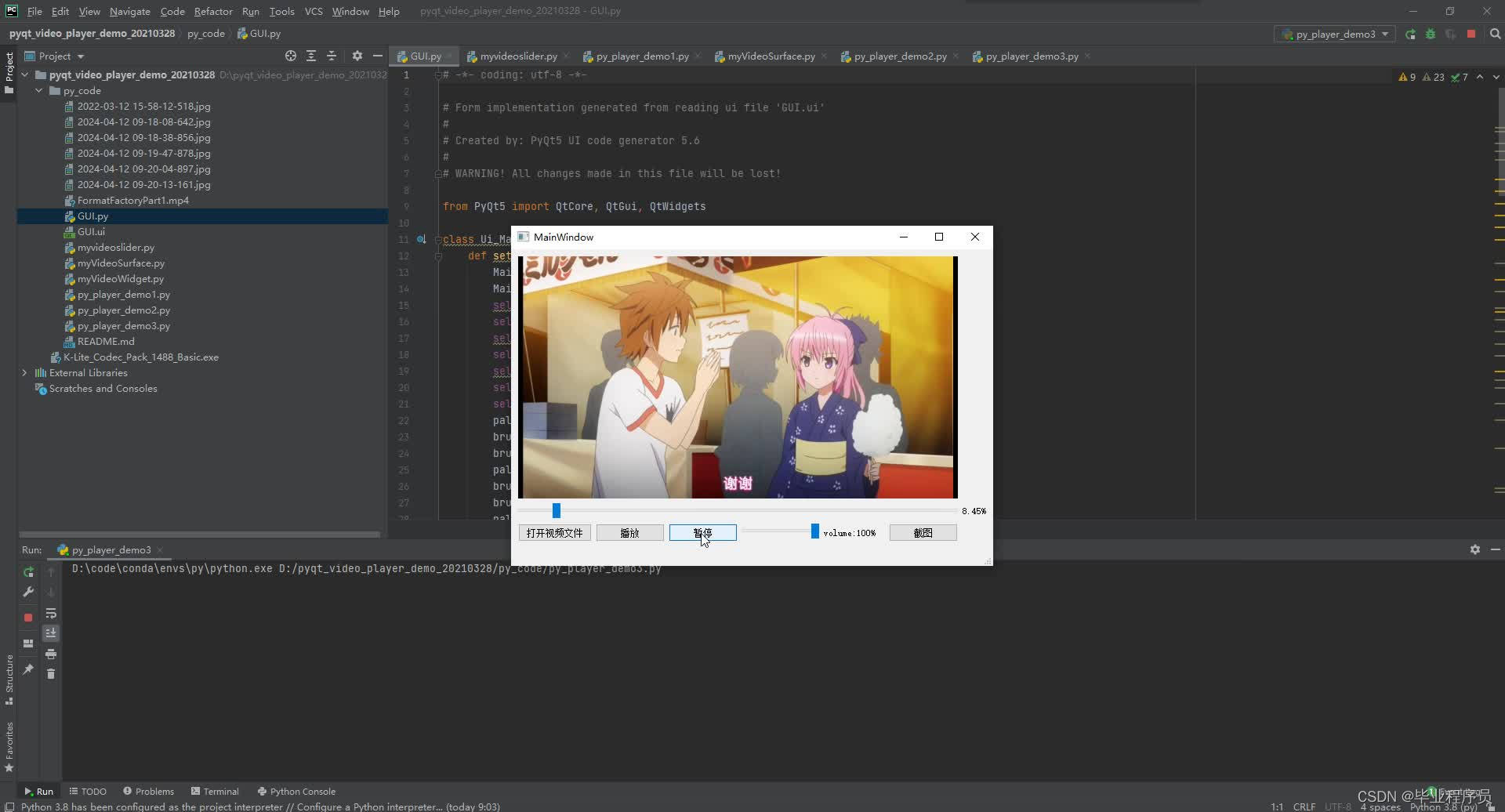Toggle the code fold marker on line 1
The image size is (1505, 812).
pyautogui.click(x=438, y=74)
